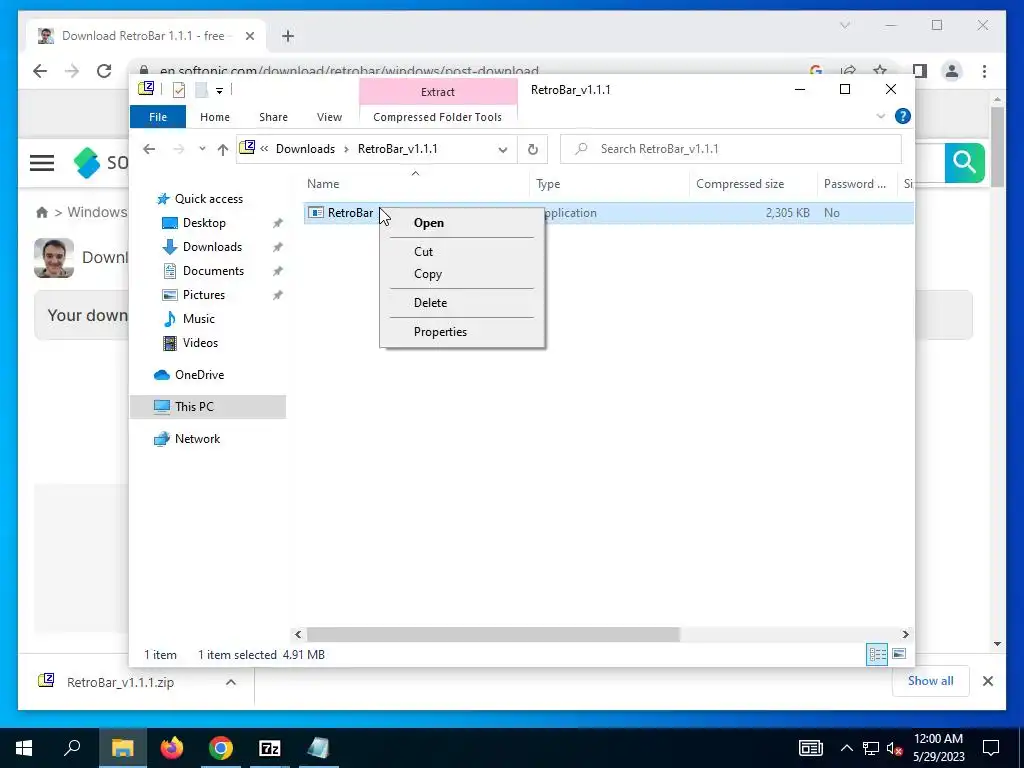Click Chrome's back navigation arrow
The image size is (1024, 768).
pyautogui.click(x=40, y=71)
